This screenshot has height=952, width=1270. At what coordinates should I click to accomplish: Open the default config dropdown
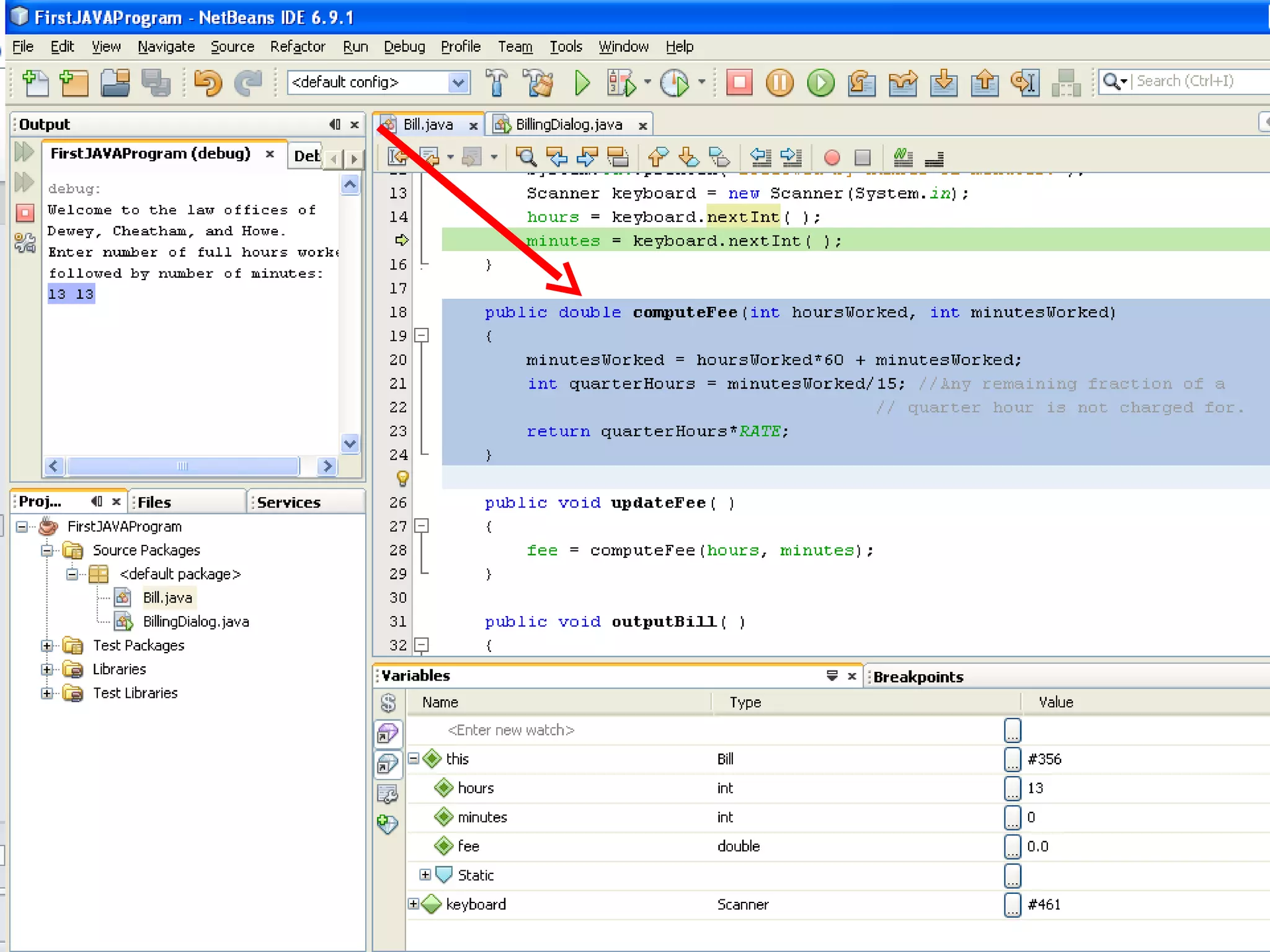tap(458, 82)
